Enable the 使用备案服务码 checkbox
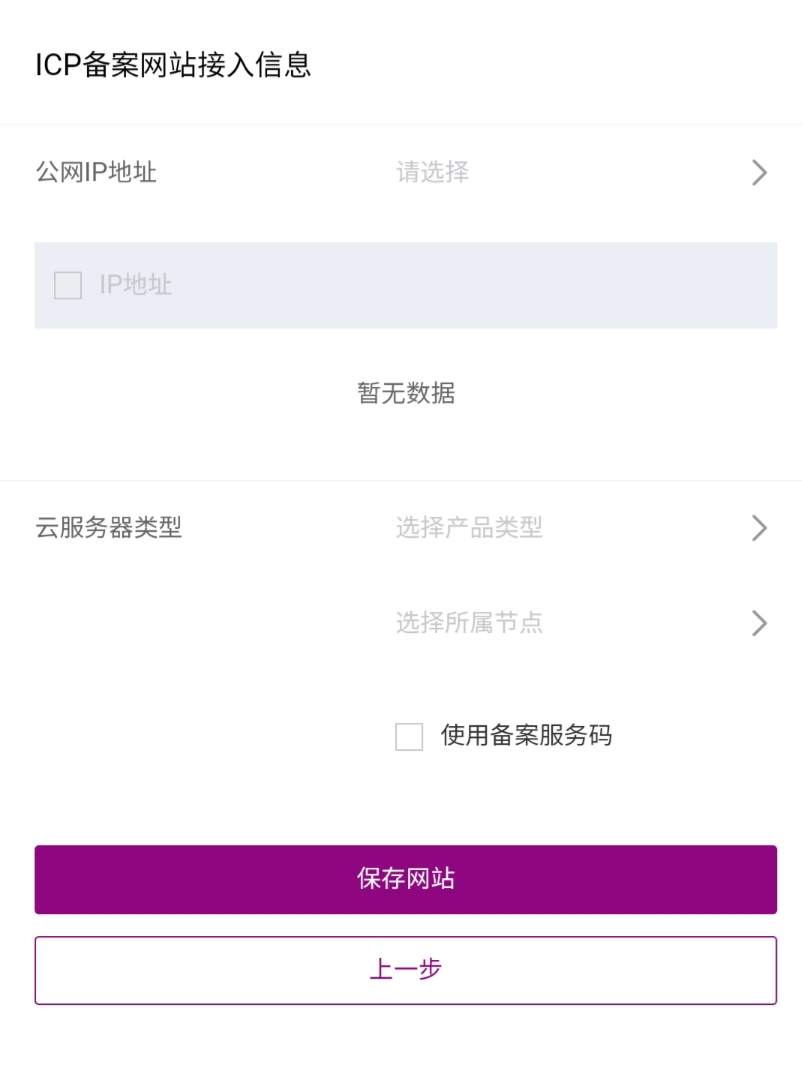The height and width of the screenshot is (1068, 802). coord(409,737)
